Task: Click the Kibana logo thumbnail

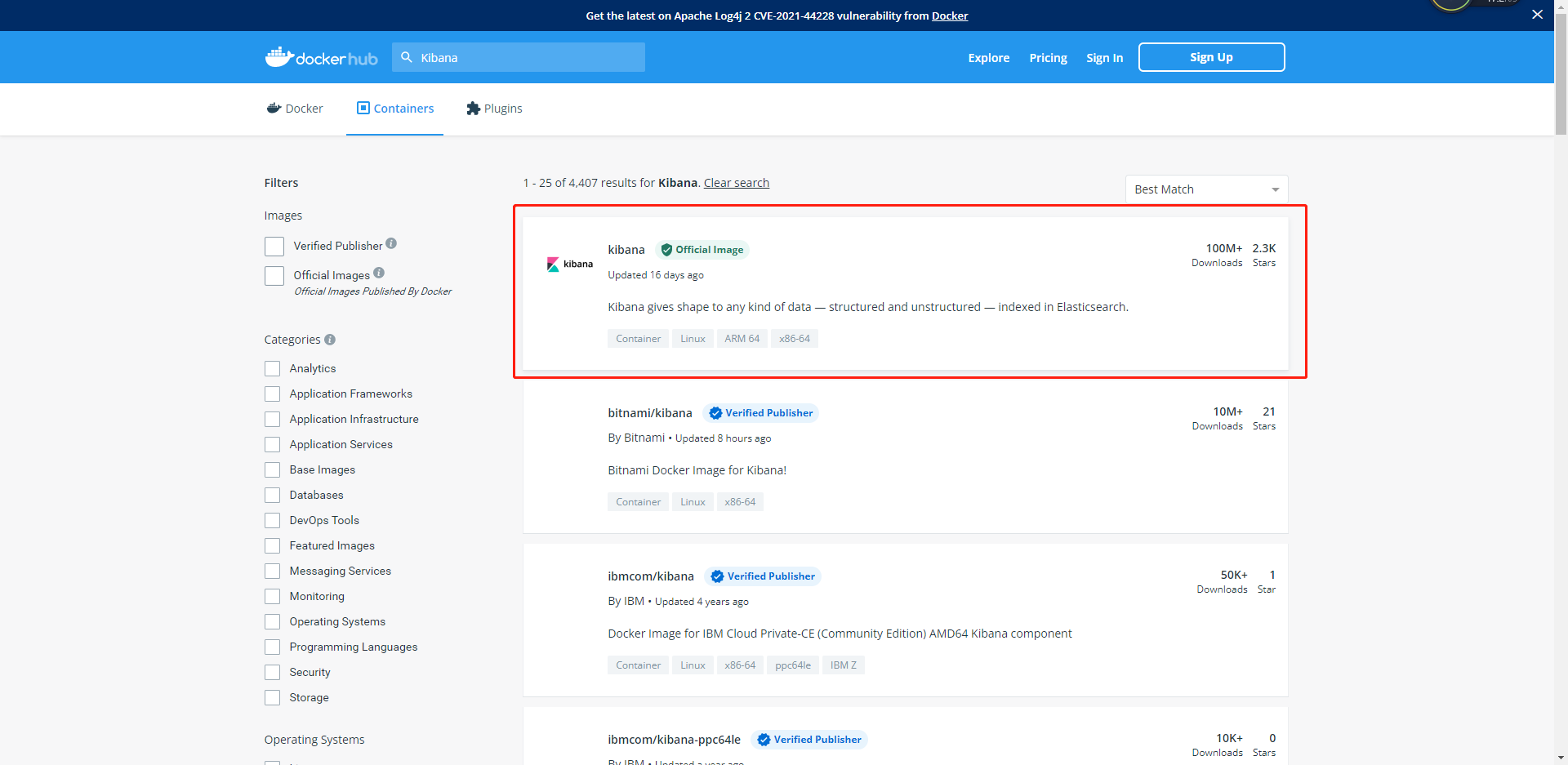Action: [x=569, y=264]
